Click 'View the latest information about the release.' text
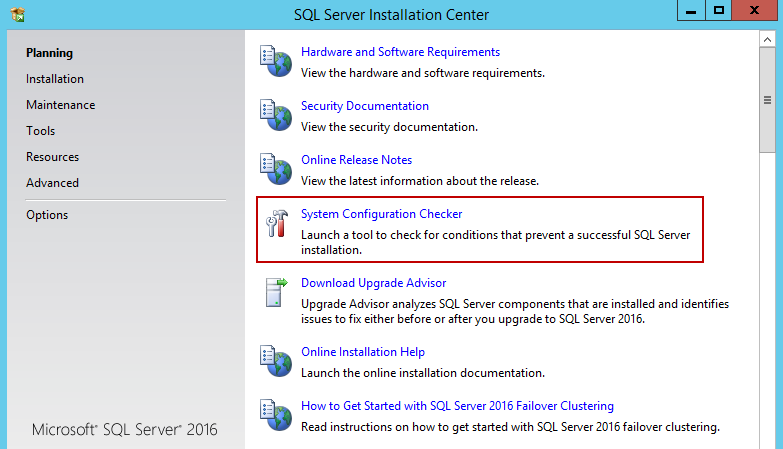783x449 pixels. (420, 181)
